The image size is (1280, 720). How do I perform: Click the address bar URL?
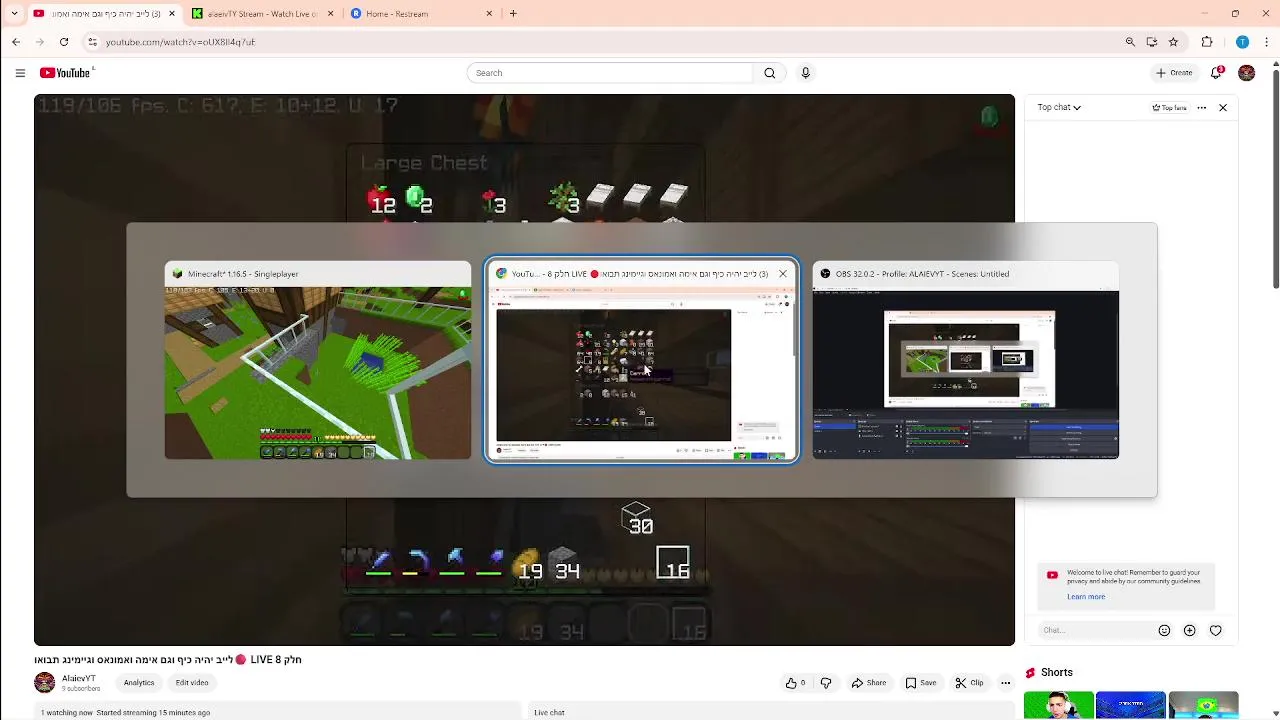[x=181, y=42]
